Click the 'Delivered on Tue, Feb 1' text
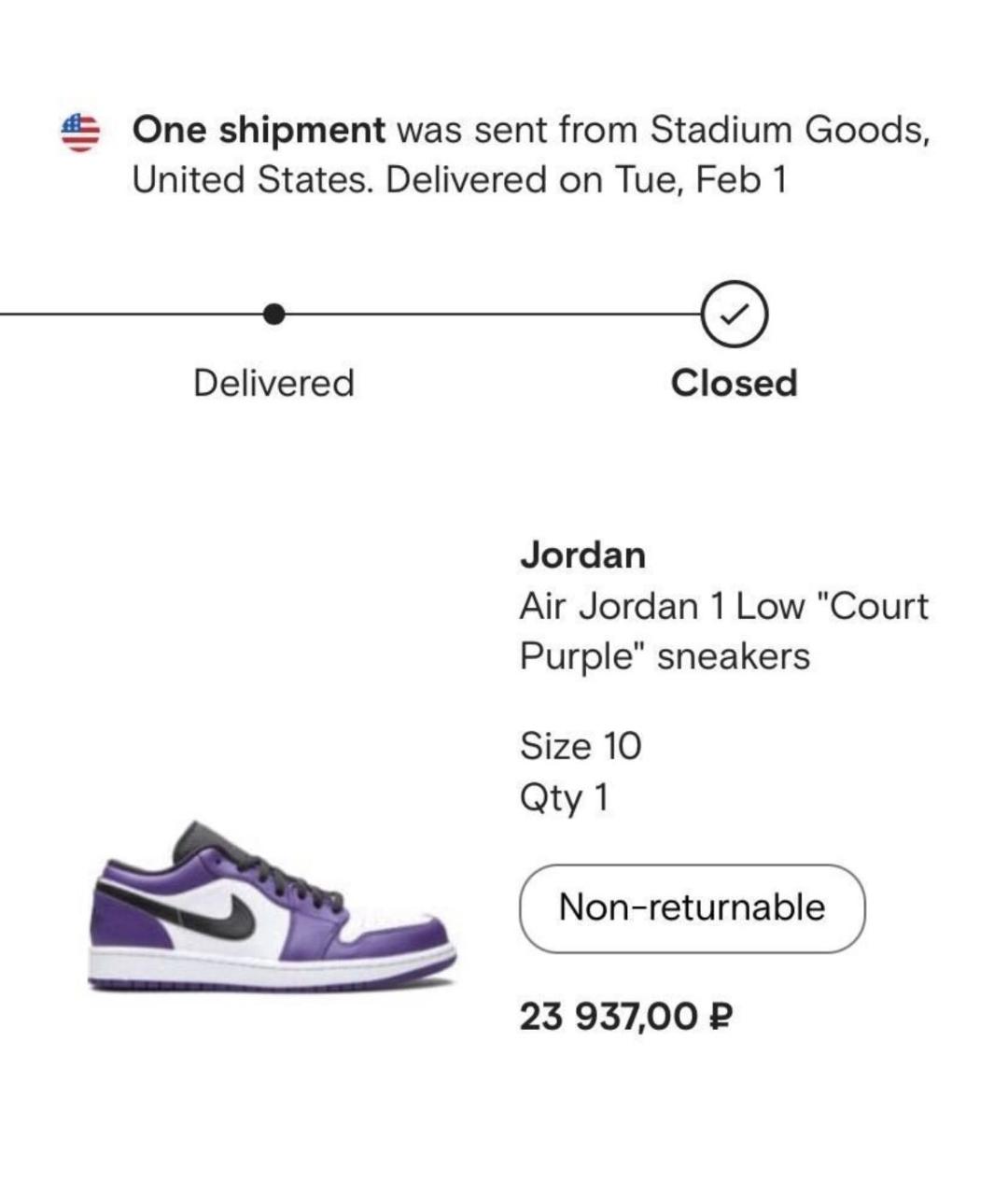 (586, 179)
